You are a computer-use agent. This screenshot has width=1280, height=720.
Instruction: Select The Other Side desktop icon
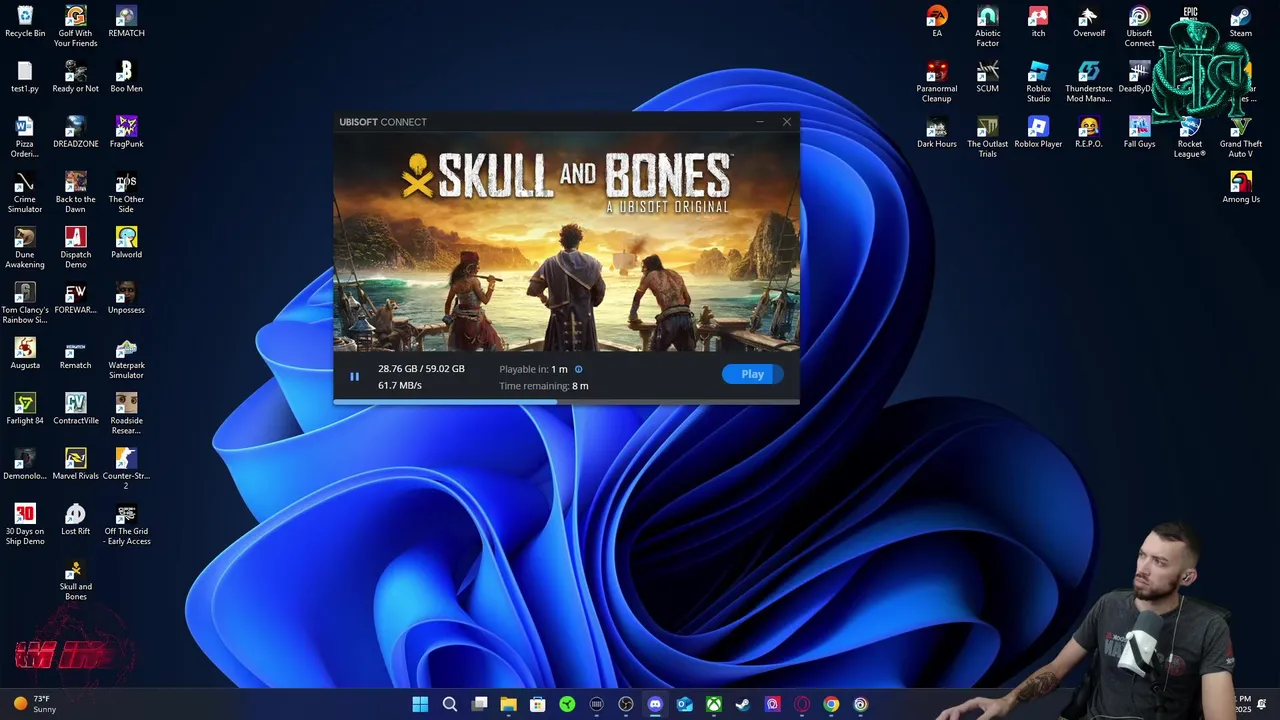pyautogui.click(x=126, y=192)
